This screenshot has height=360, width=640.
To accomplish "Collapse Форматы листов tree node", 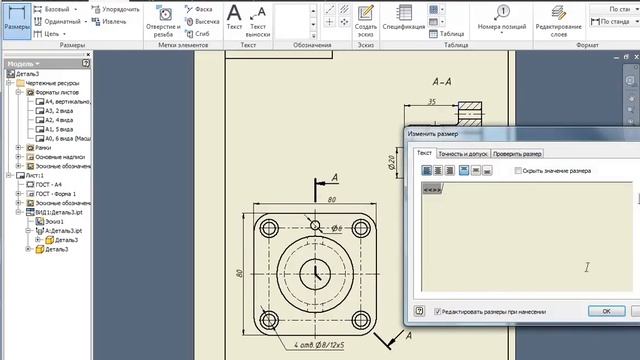I will tap(18, 93).
